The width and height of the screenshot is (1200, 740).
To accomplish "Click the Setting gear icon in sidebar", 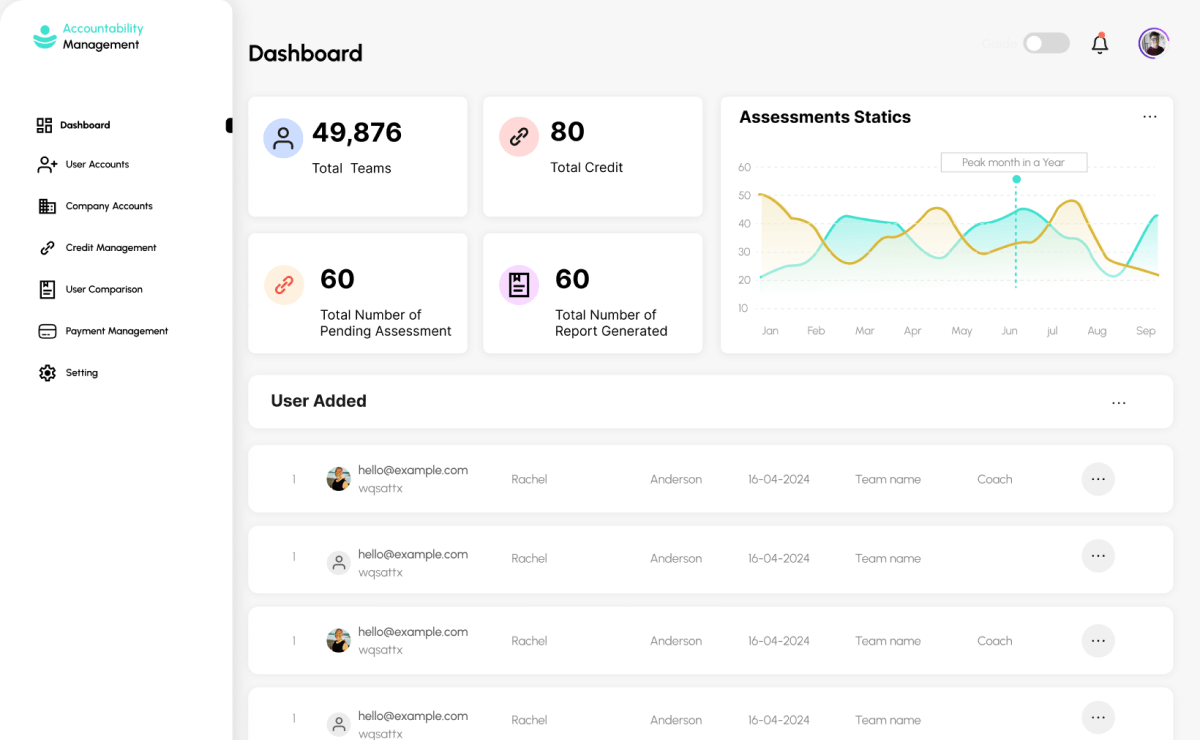I will [47, 373].
